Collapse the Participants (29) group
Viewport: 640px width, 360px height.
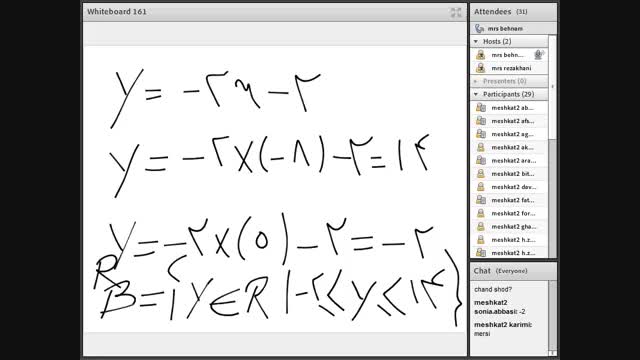coord(476,94)
